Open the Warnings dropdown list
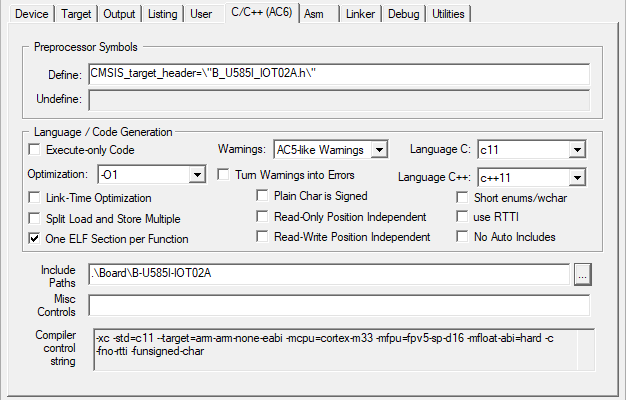Screen dimensions: 626x400 (378, 150)
